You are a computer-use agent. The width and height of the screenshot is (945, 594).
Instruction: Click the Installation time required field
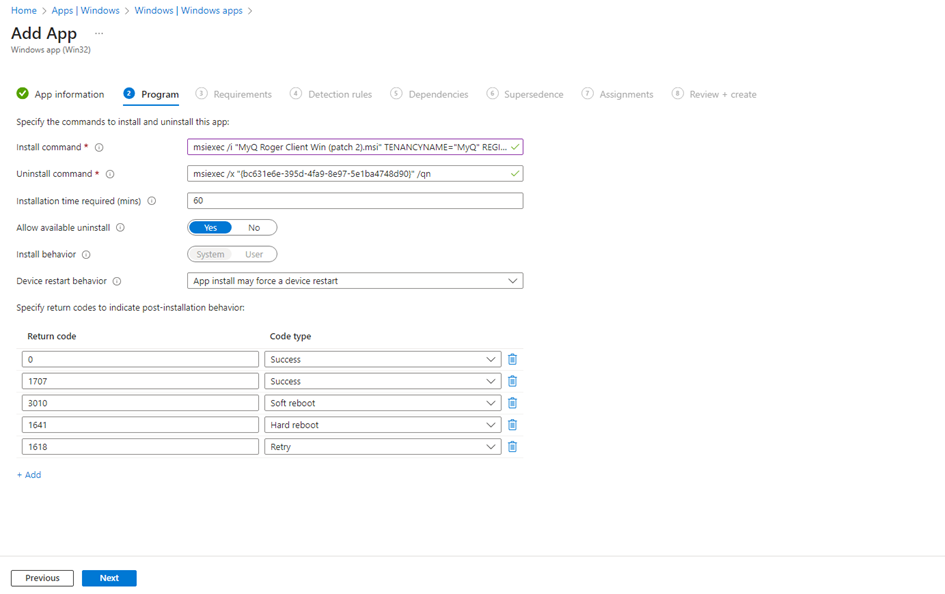tap(355, 201)
